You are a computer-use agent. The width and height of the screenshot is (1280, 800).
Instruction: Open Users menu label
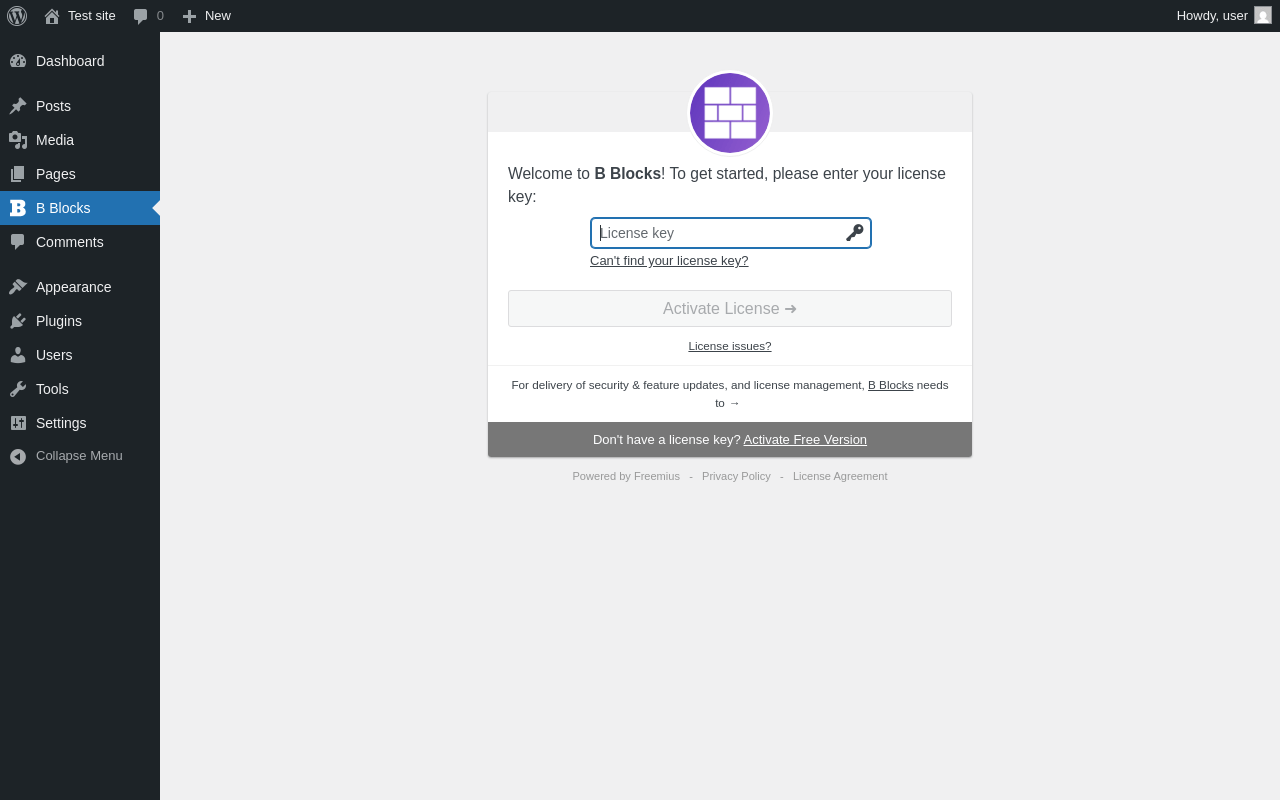click(x=54, y=355)
